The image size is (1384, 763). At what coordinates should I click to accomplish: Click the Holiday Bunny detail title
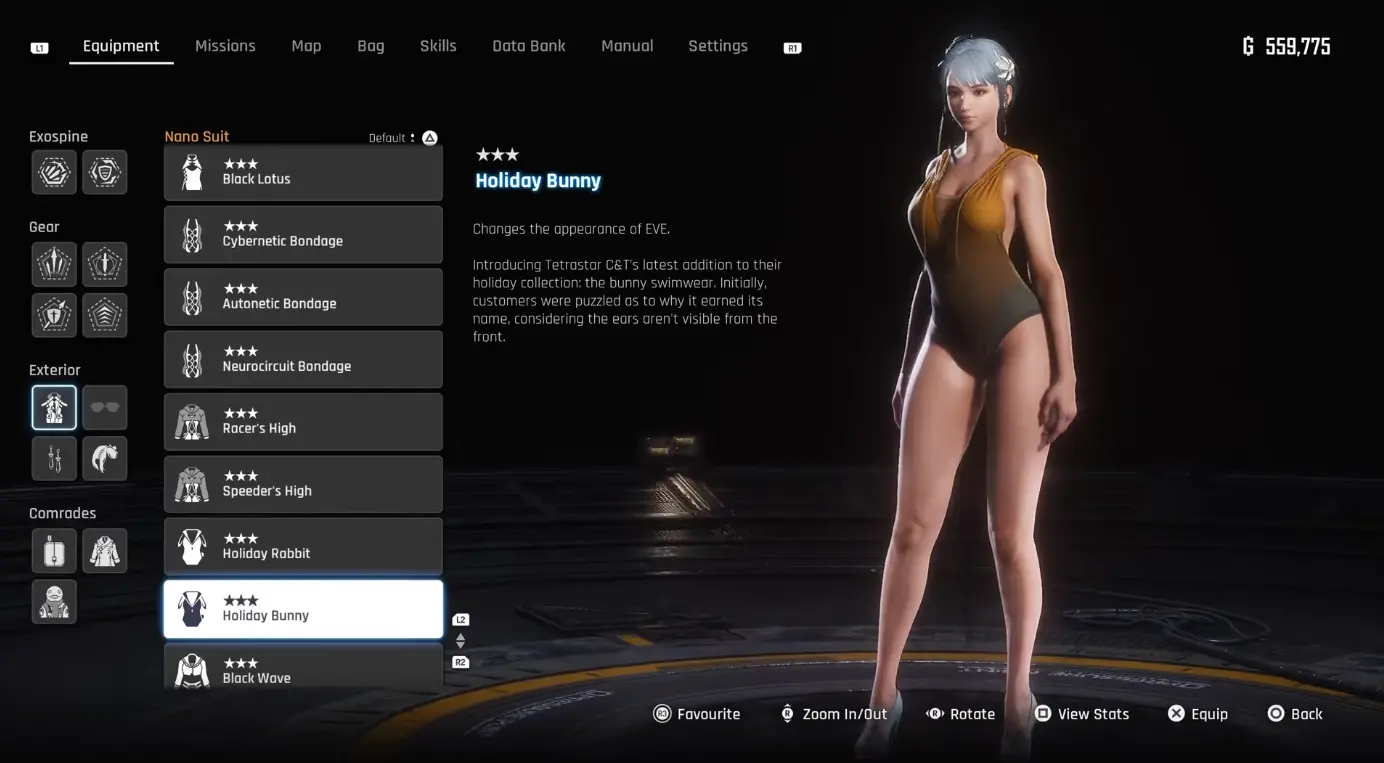[x=538, y=181]
